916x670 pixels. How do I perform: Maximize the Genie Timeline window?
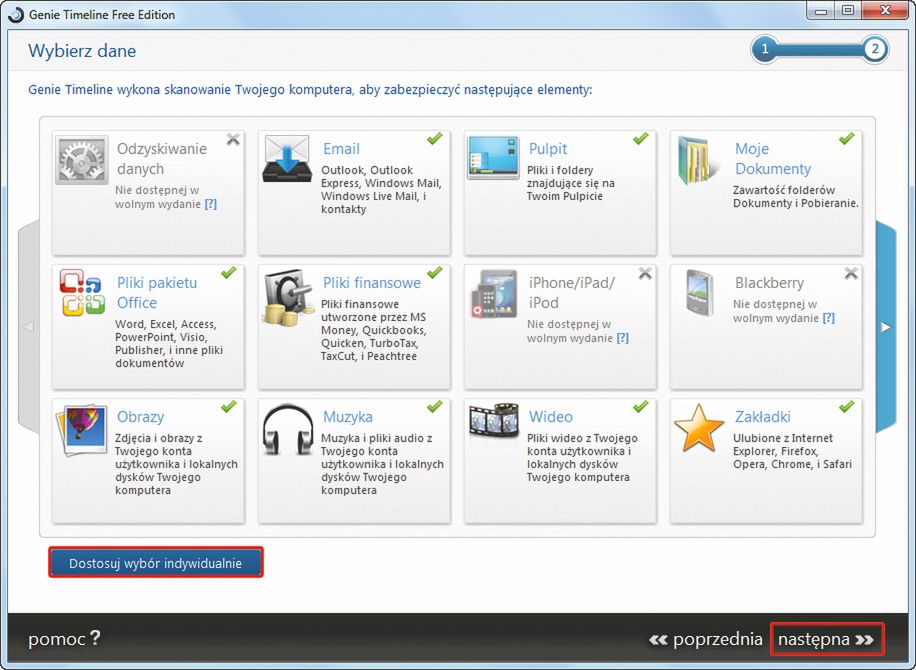848,11
